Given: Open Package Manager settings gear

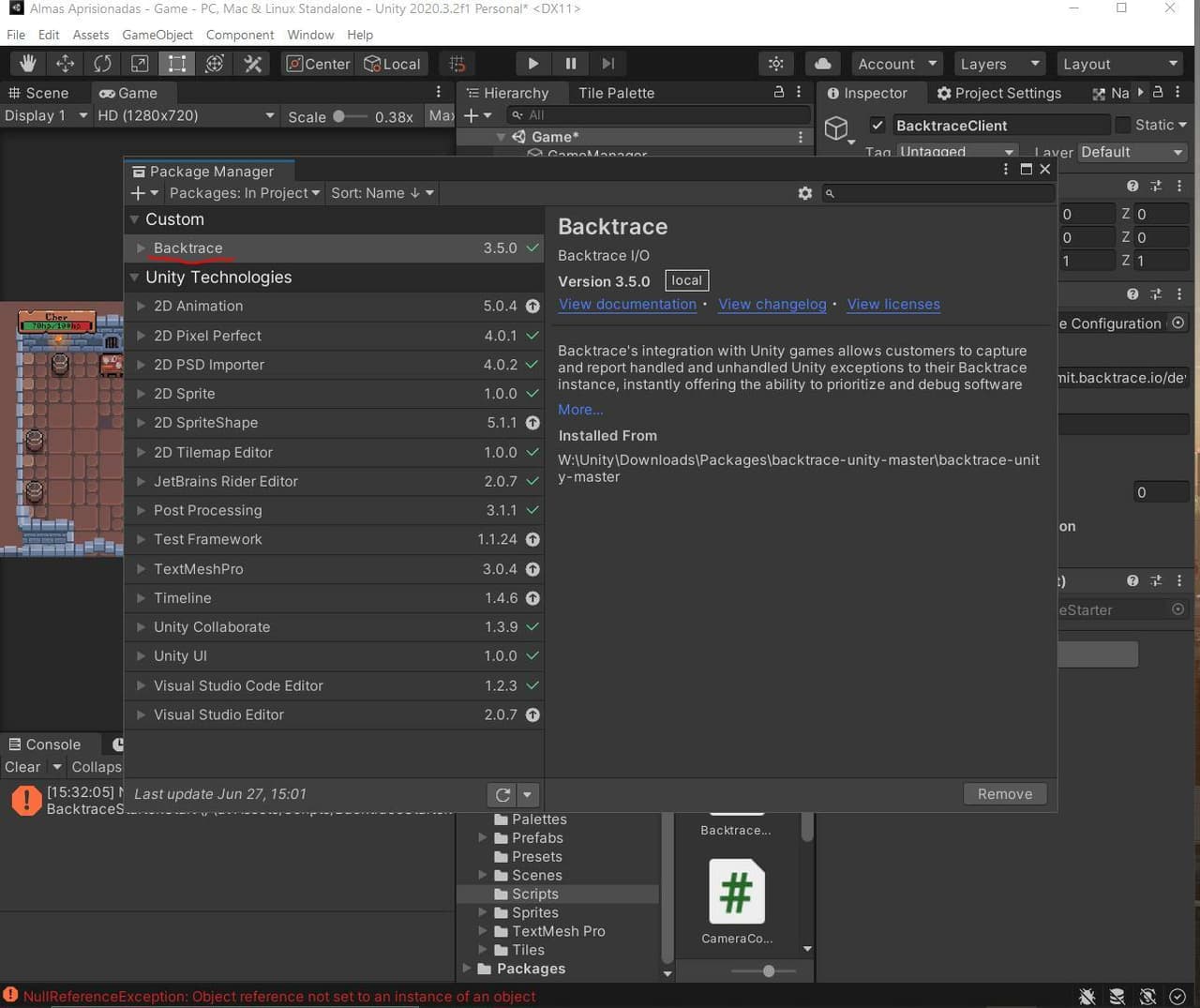Looking at the screenshot, I should coord(804,193).
